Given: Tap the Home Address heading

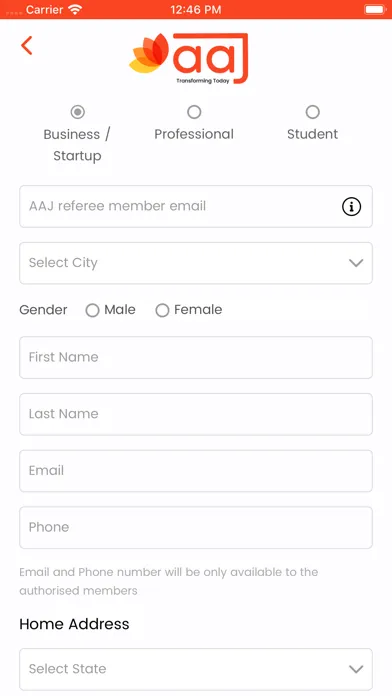Looking at the screenshot, I should tap(74, 624).
